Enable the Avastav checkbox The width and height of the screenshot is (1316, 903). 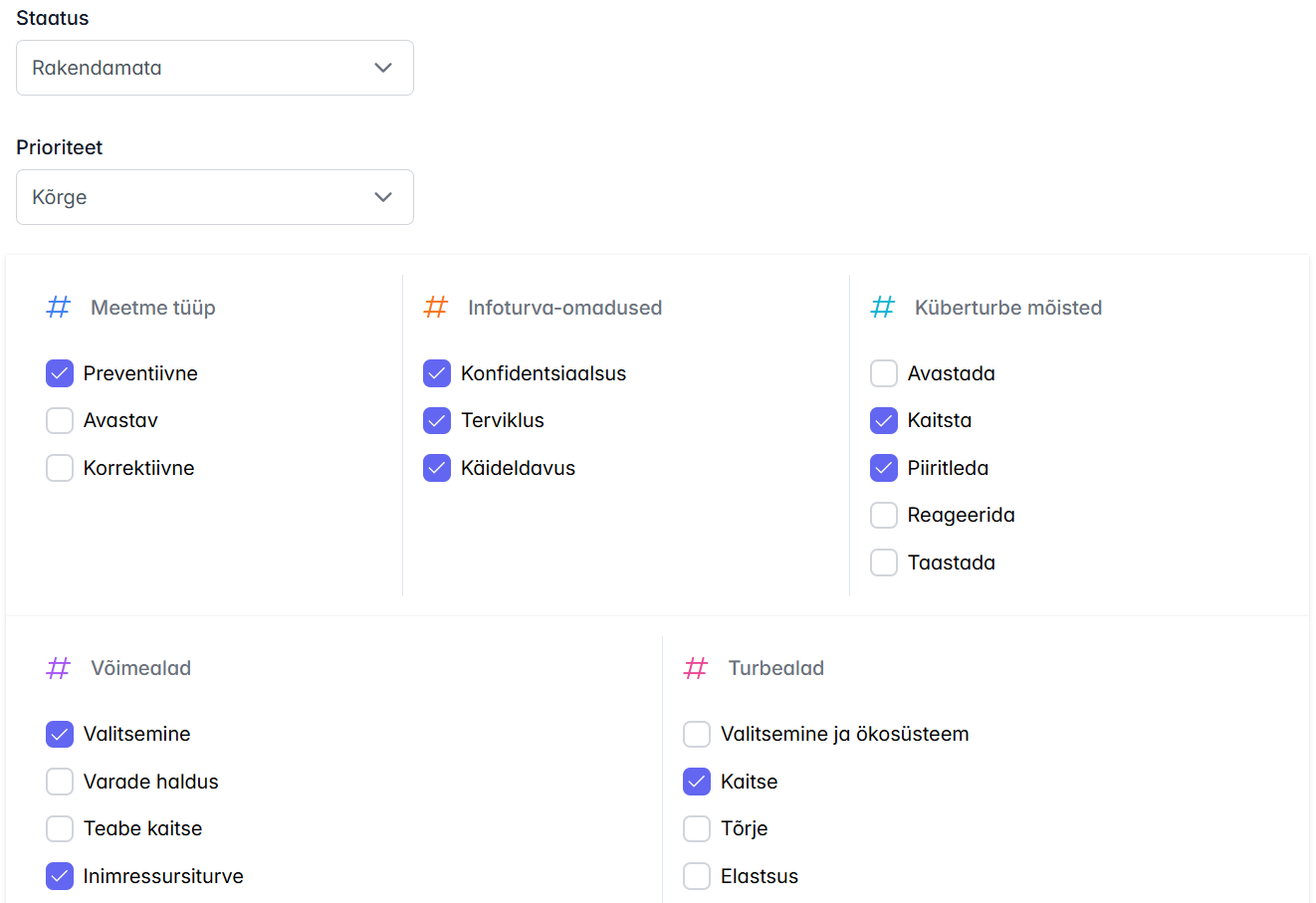[x=60, y=420]
